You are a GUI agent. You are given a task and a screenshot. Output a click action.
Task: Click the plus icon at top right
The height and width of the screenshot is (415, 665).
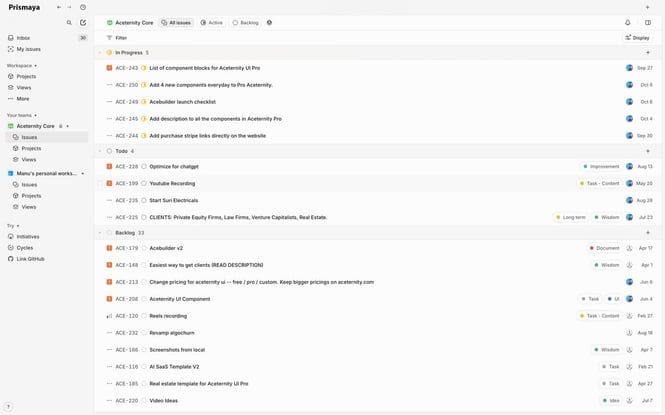[x=648, y=7]
